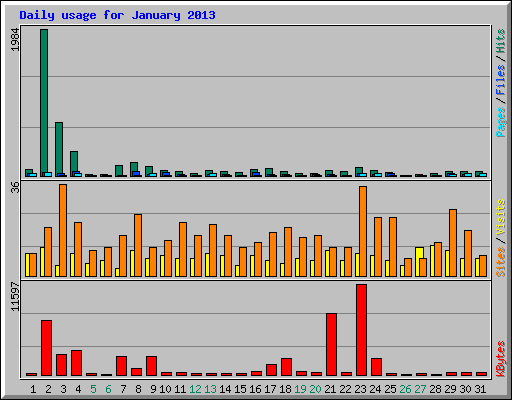
Task: Click day label 2 on the x-axis
Action: 48,389
